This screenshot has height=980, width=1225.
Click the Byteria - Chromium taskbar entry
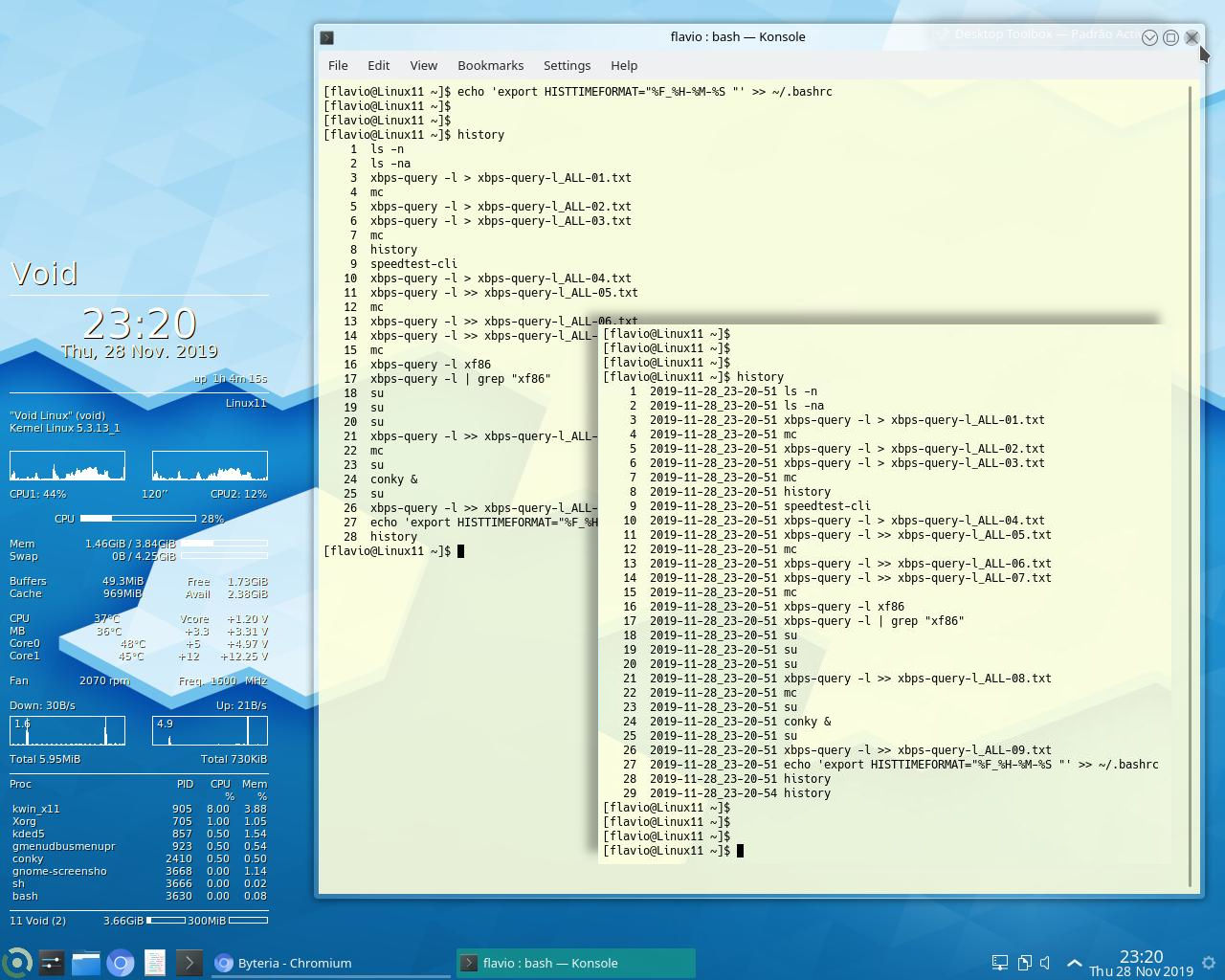click(297, 963)
